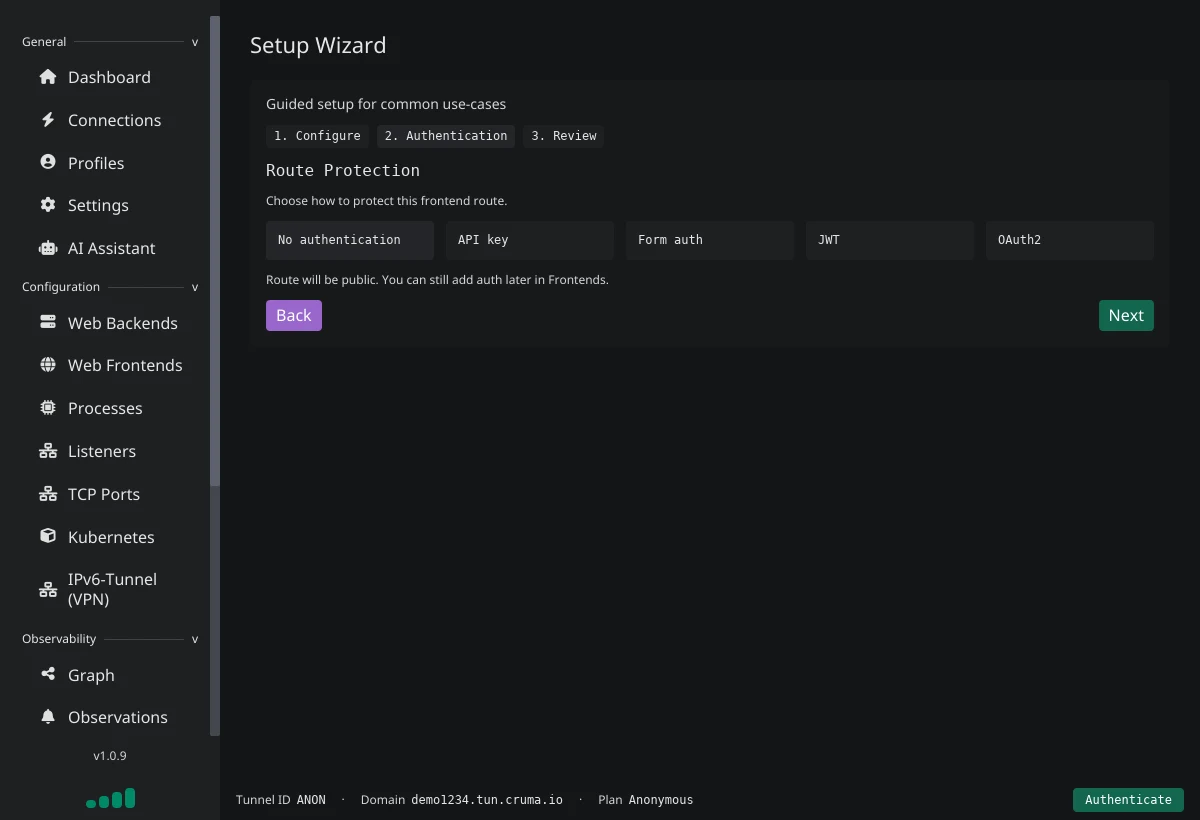Select JWT route protection
The image size is (1200, 820).
tap(890, 240)
